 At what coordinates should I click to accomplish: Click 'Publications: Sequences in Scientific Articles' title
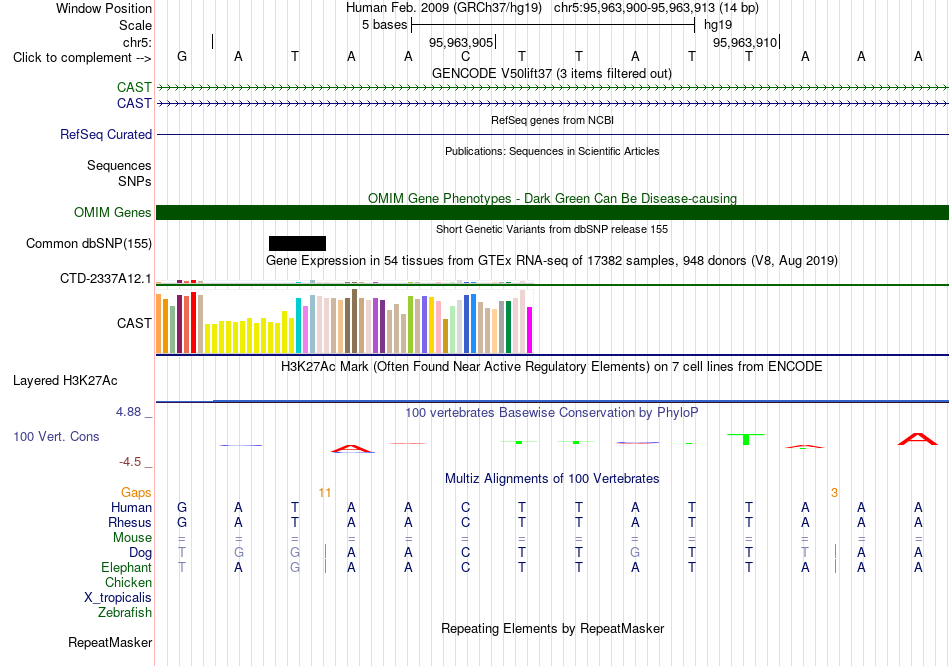pos(552,151)
